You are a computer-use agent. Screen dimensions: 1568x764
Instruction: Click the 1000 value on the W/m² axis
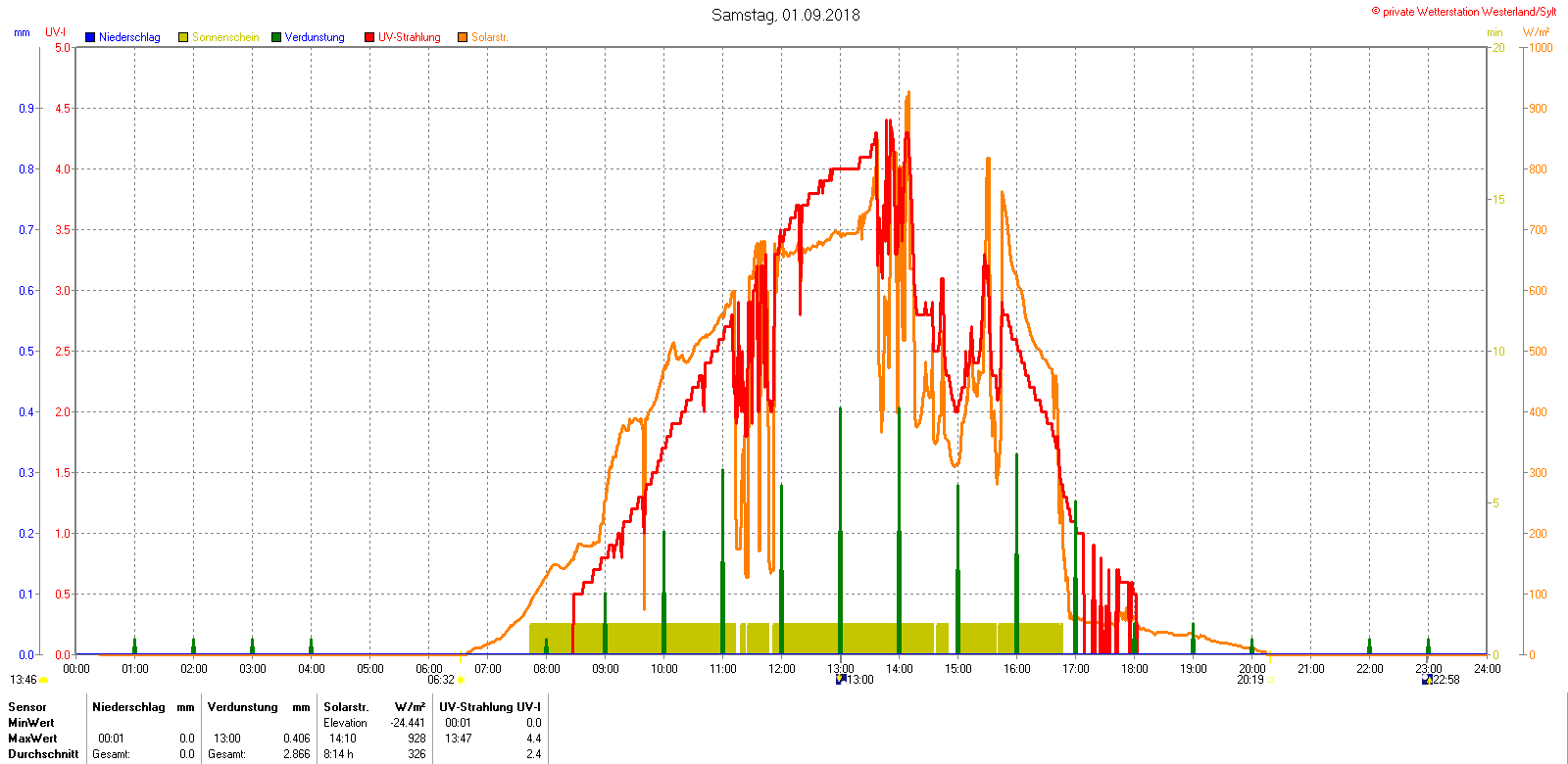pos(1541,48)
